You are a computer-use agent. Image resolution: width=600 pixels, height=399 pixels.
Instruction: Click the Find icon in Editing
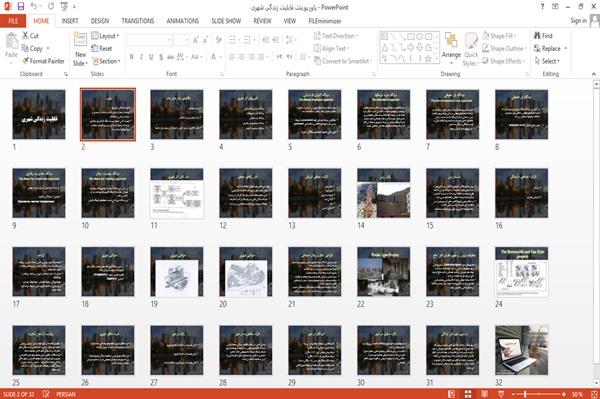[537, 36]
